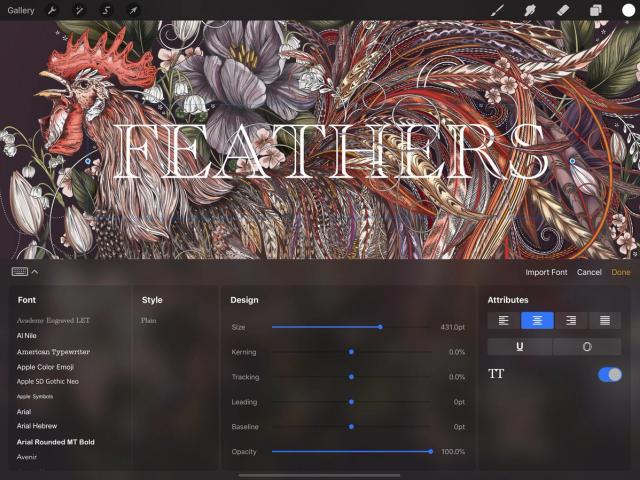Image resolution: width=640 pixels, height=480 pixels.
Task: Select American Typewriter font
Action: click(x=53, y=352)
